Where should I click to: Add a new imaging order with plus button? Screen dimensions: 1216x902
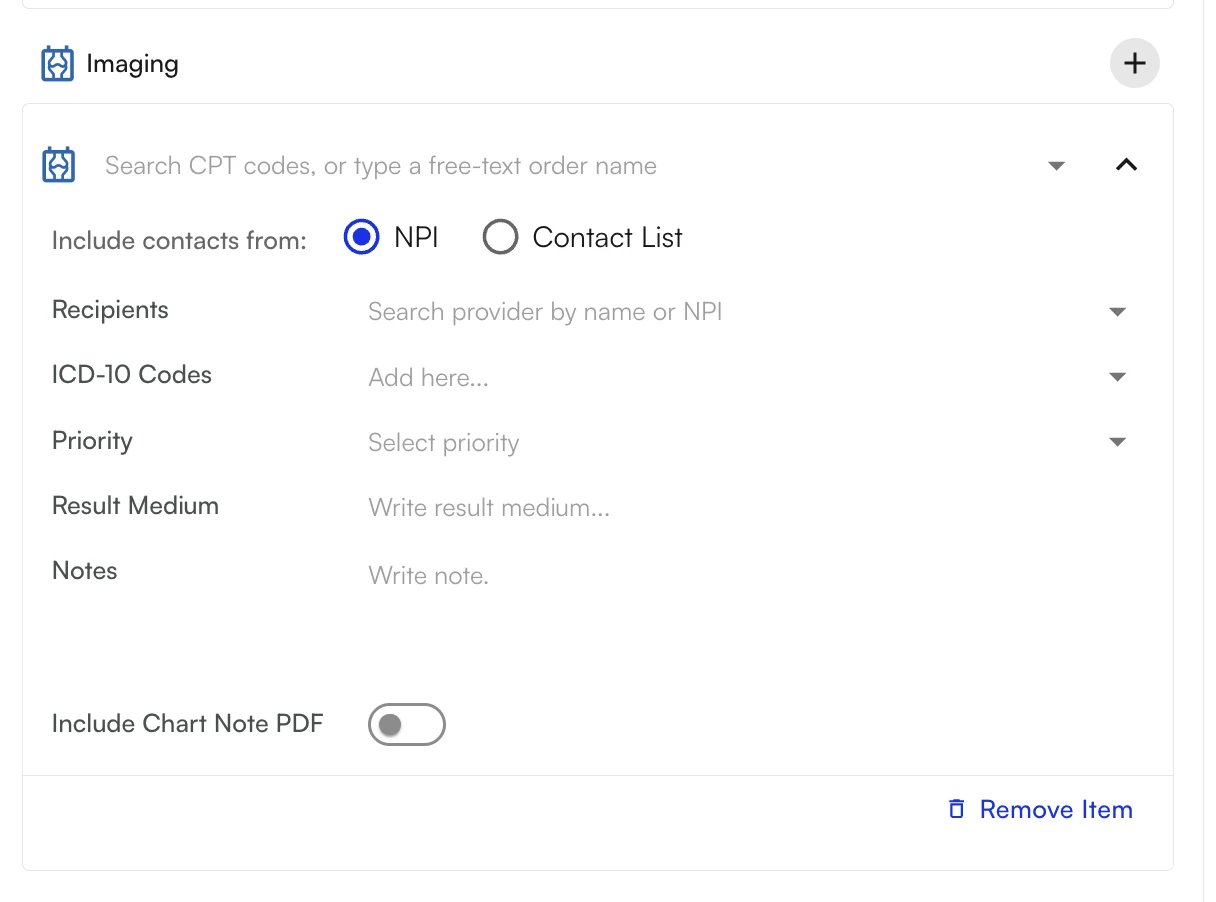tap(1134, 64)
